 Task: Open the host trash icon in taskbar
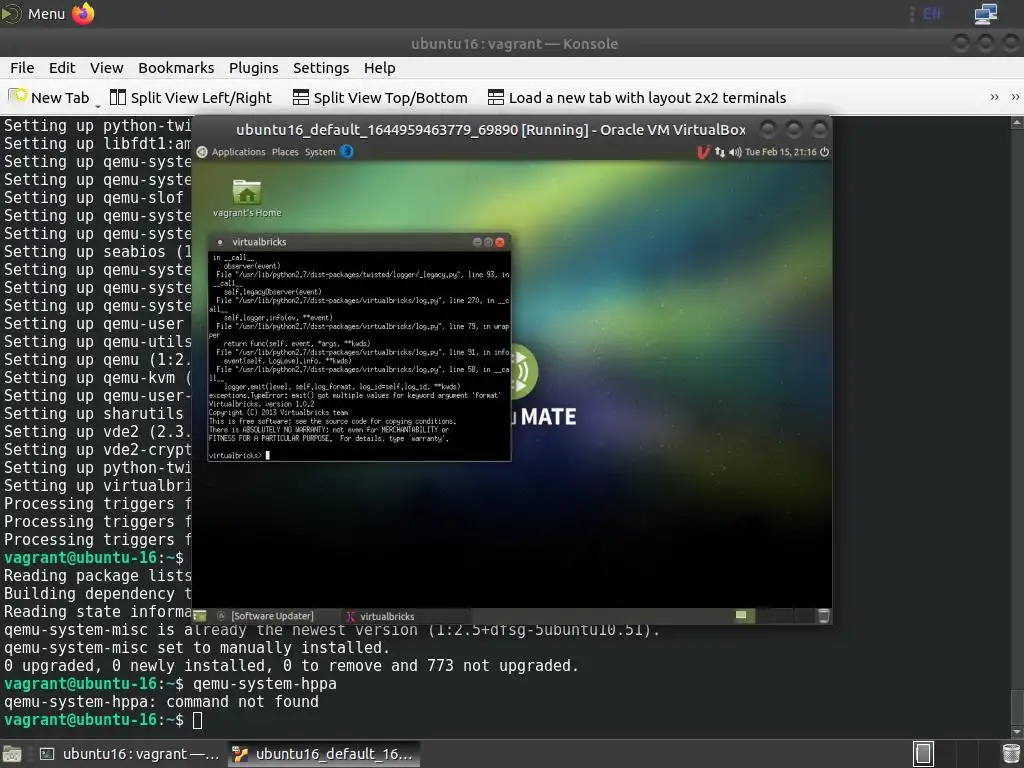(x=1011, y=754)
